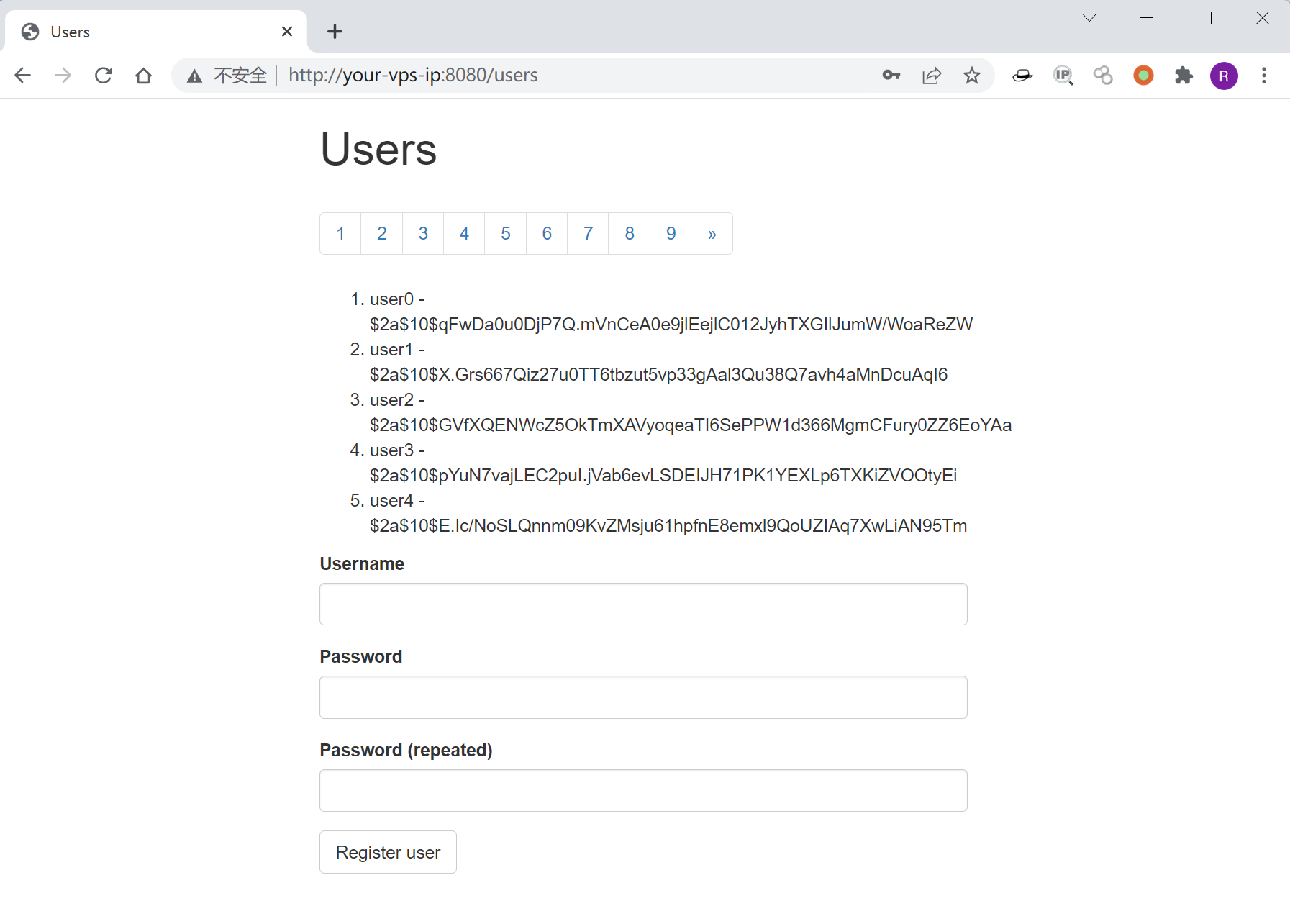Image resolution: width=1290 pixels, height=924 pixels.
Task: Go to pagination page 2
Action: tap(382, 234)
